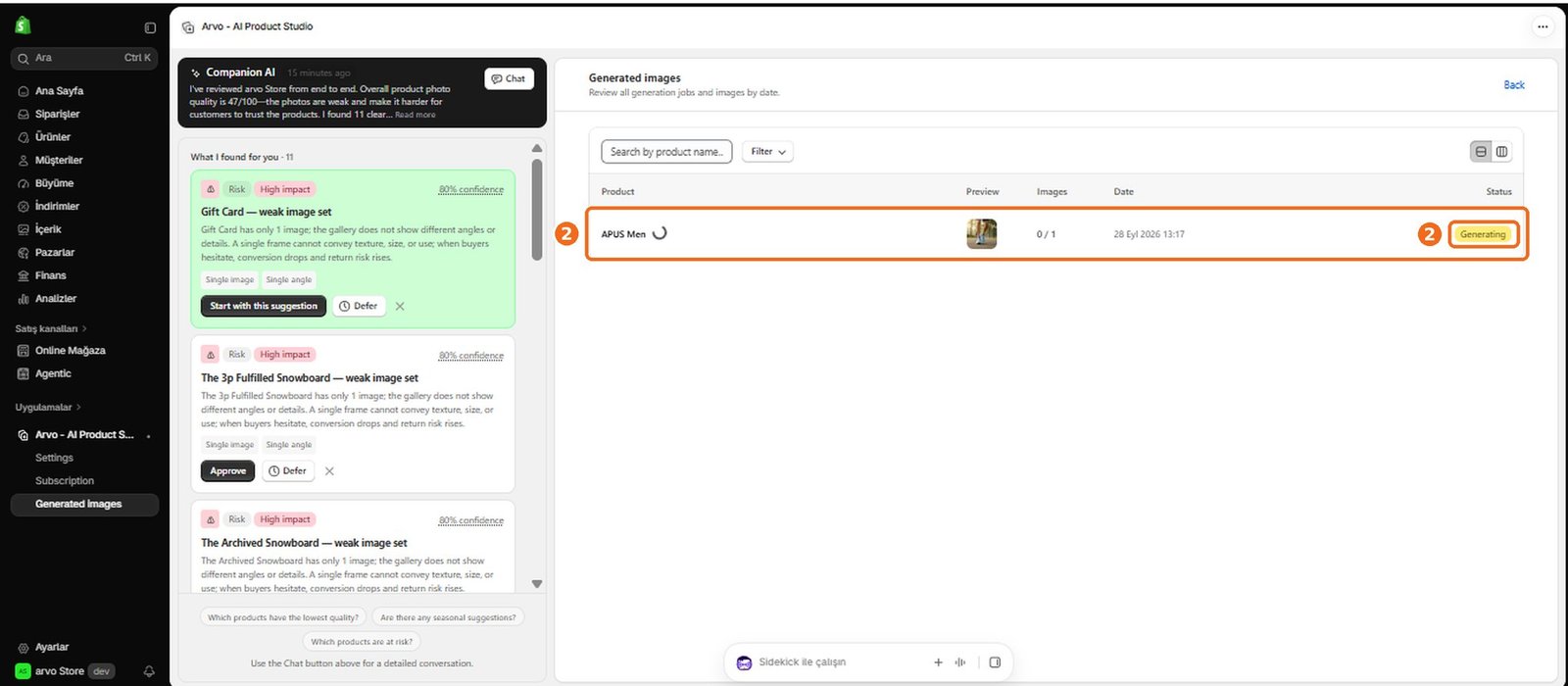This screenshot has width=1568, height=686.
Task: Switch to column view toggle
Action: 1501,152
